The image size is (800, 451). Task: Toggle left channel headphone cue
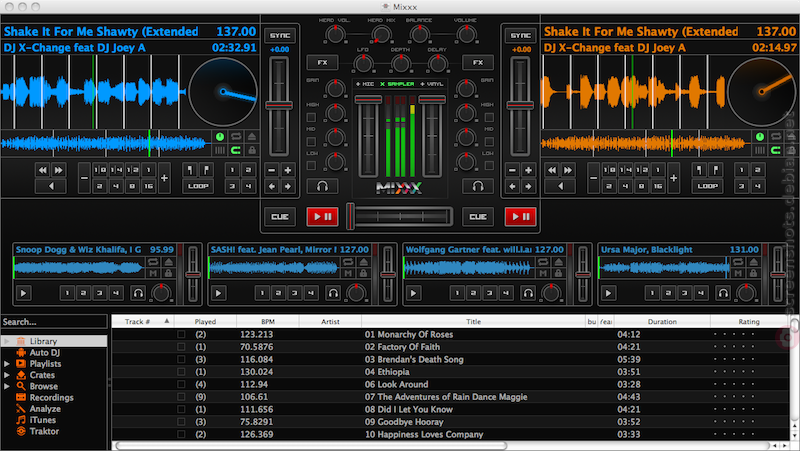(x=322, y=186)
